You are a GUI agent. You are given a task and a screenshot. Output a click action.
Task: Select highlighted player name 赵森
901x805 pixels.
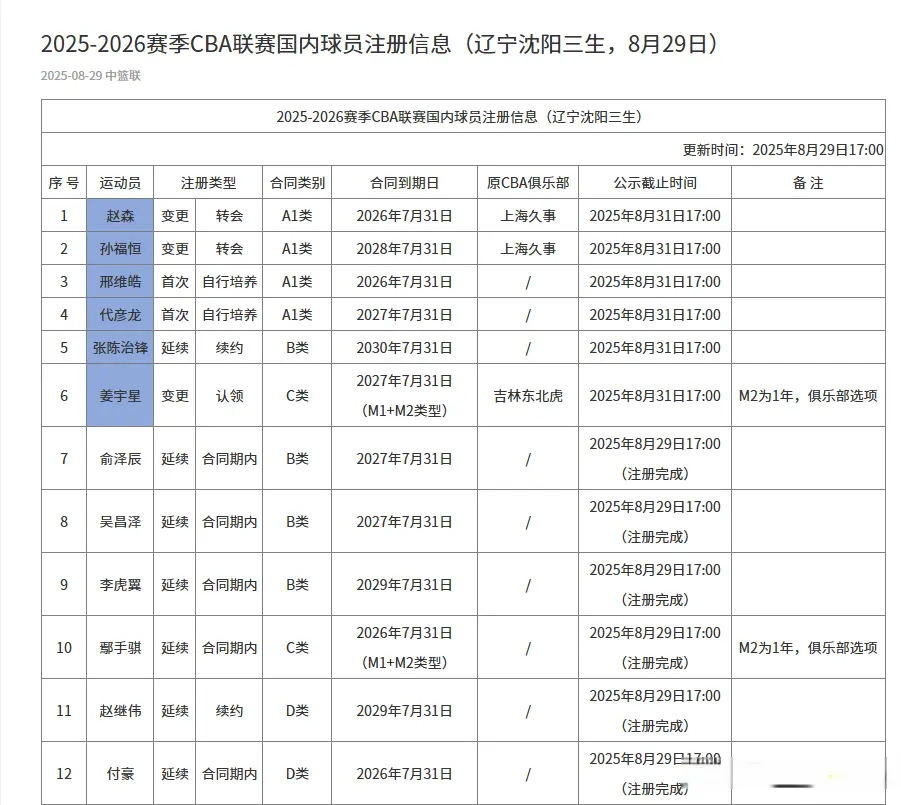(120, 216)
